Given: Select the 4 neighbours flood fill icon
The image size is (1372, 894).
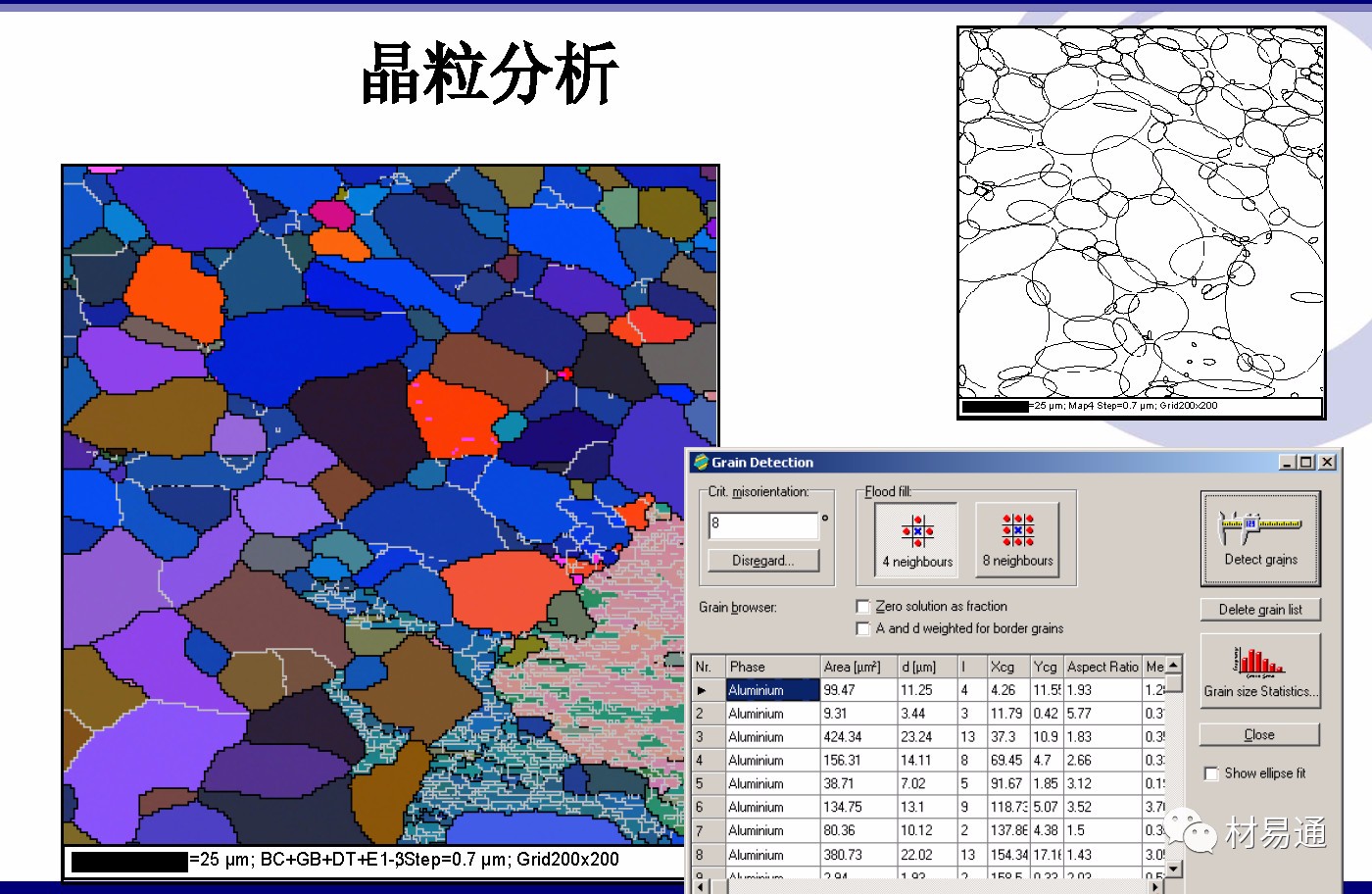Looking at the screenshot, I should coord(917,531).
